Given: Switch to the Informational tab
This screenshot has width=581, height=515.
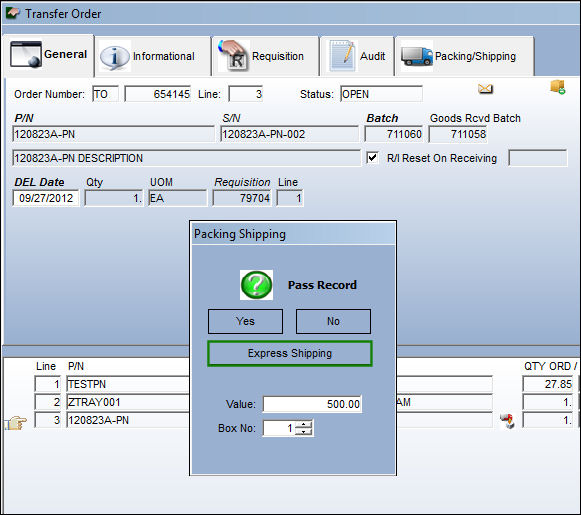Looking at the screenshot, I should pos(153,56).
